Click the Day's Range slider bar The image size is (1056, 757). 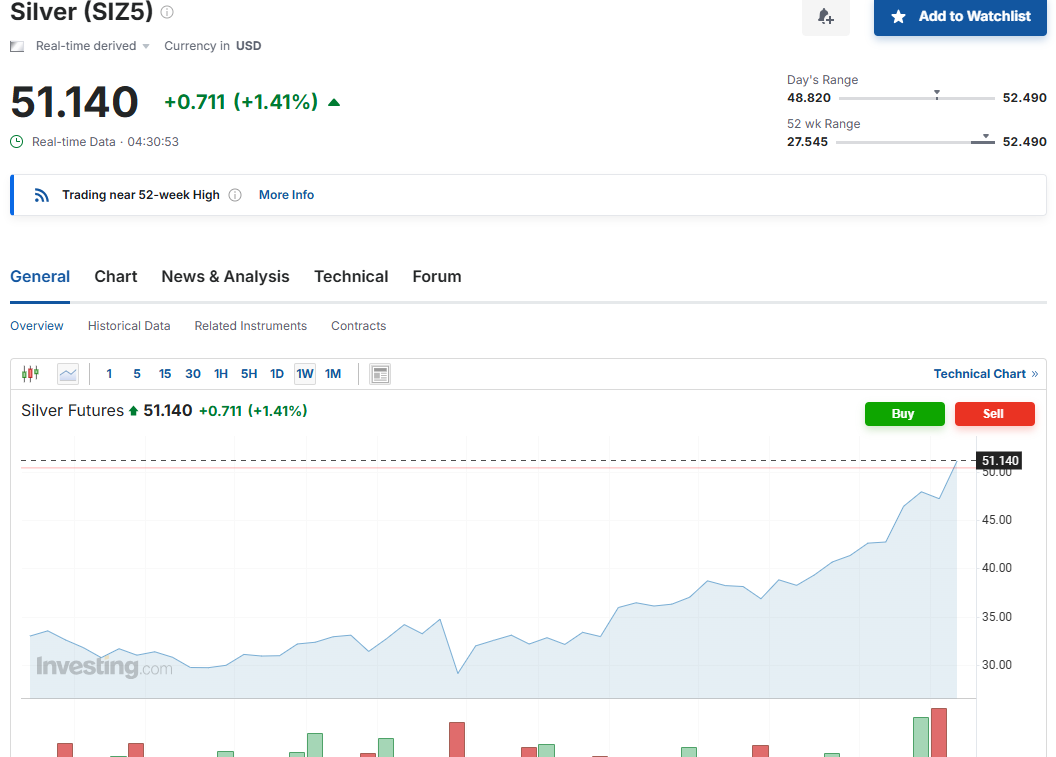[x=916, y=98]
